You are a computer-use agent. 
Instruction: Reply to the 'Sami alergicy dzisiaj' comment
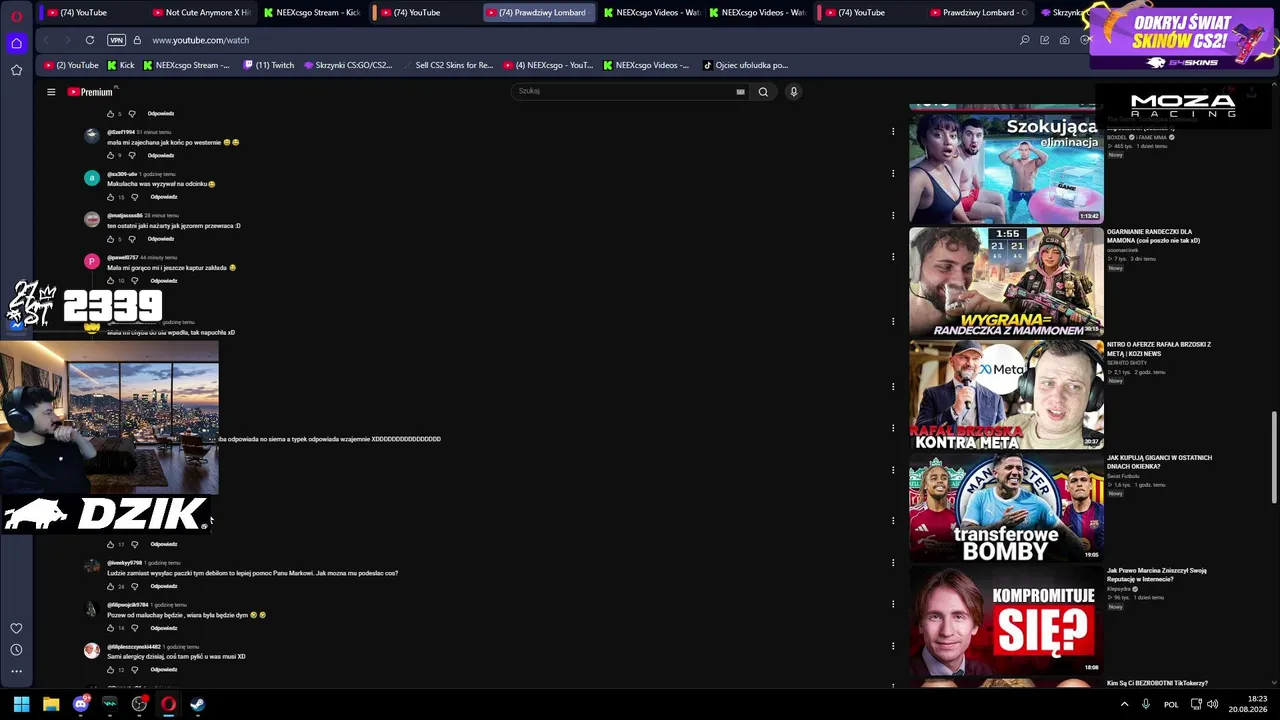[x=164, y=670]
